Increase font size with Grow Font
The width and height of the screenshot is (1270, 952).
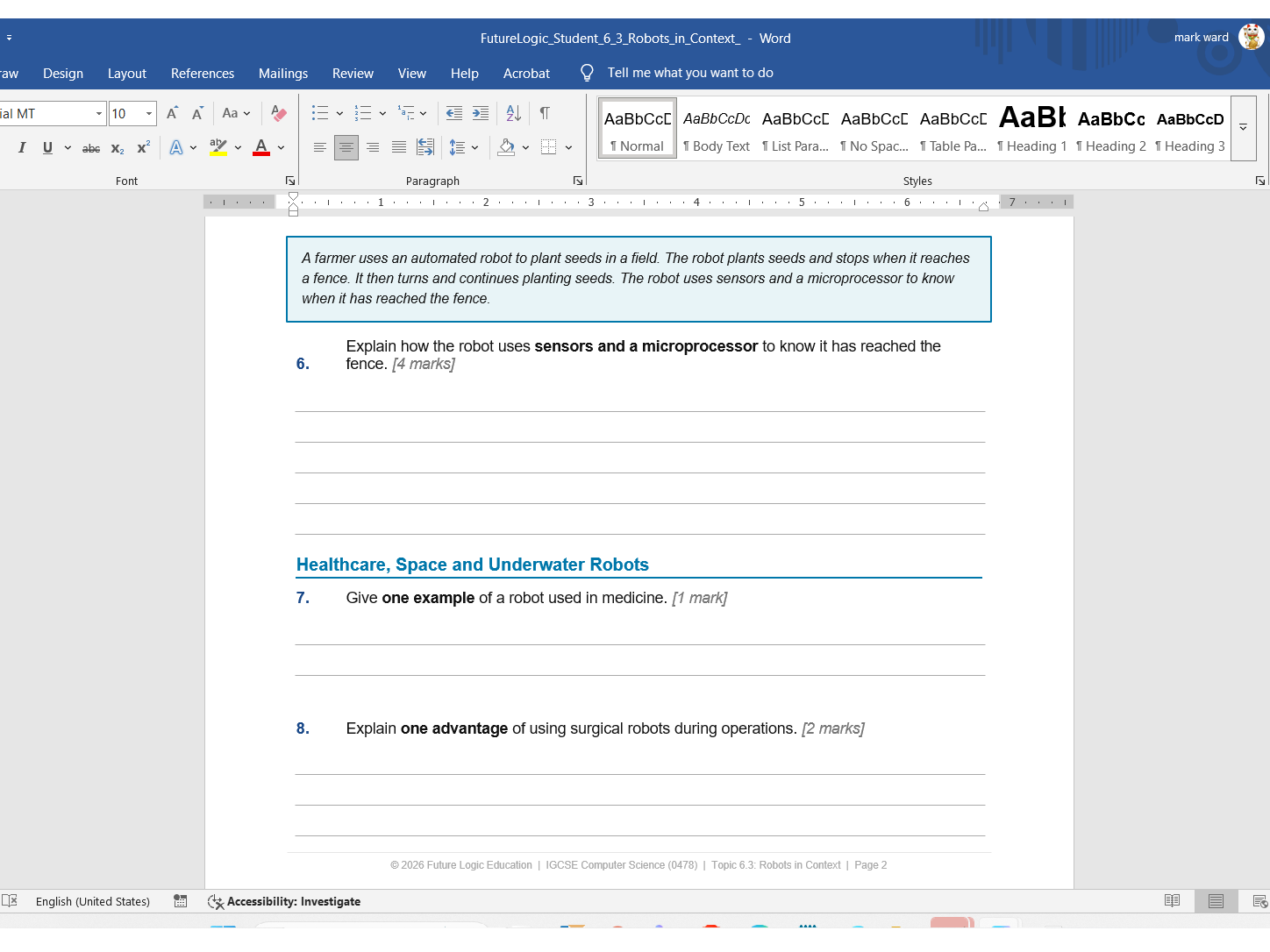click(172, 113)
